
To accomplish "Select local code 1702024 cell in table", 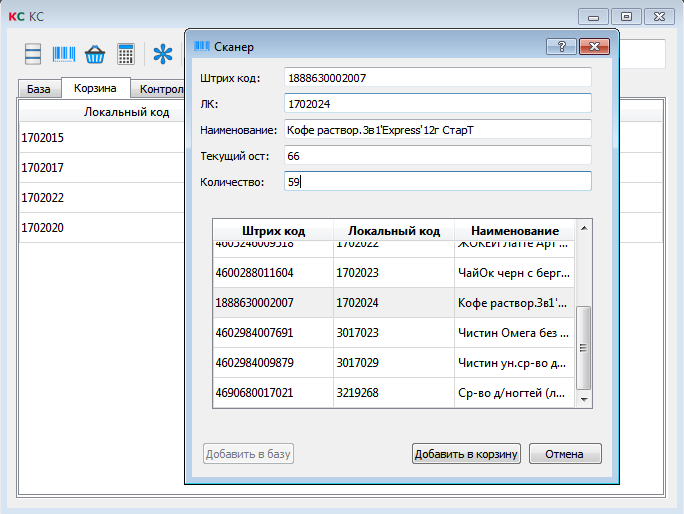I will click(394, 302).
